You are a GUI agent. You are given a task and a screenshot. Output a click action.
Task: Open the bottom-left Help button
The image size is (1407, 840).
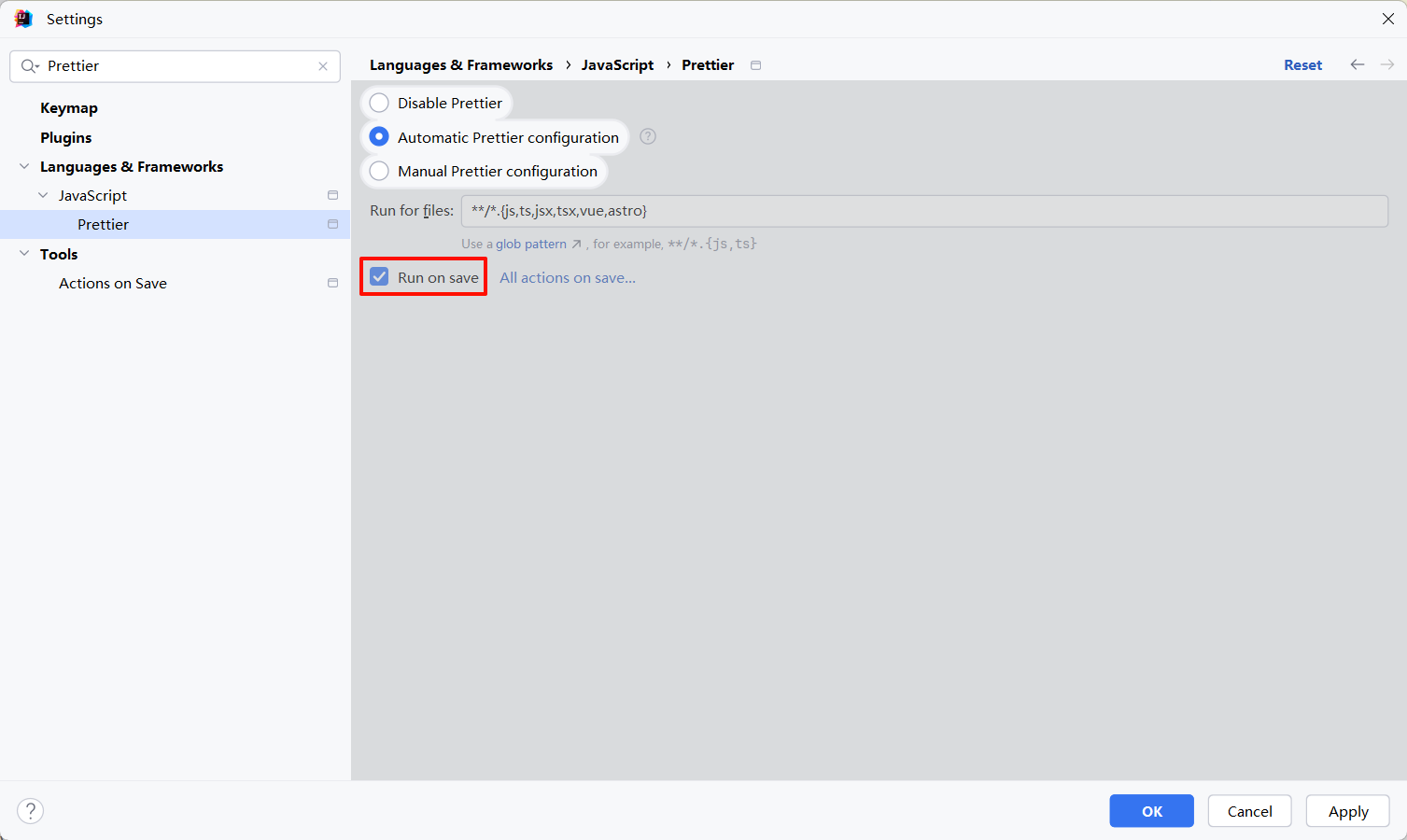(31, 810)
